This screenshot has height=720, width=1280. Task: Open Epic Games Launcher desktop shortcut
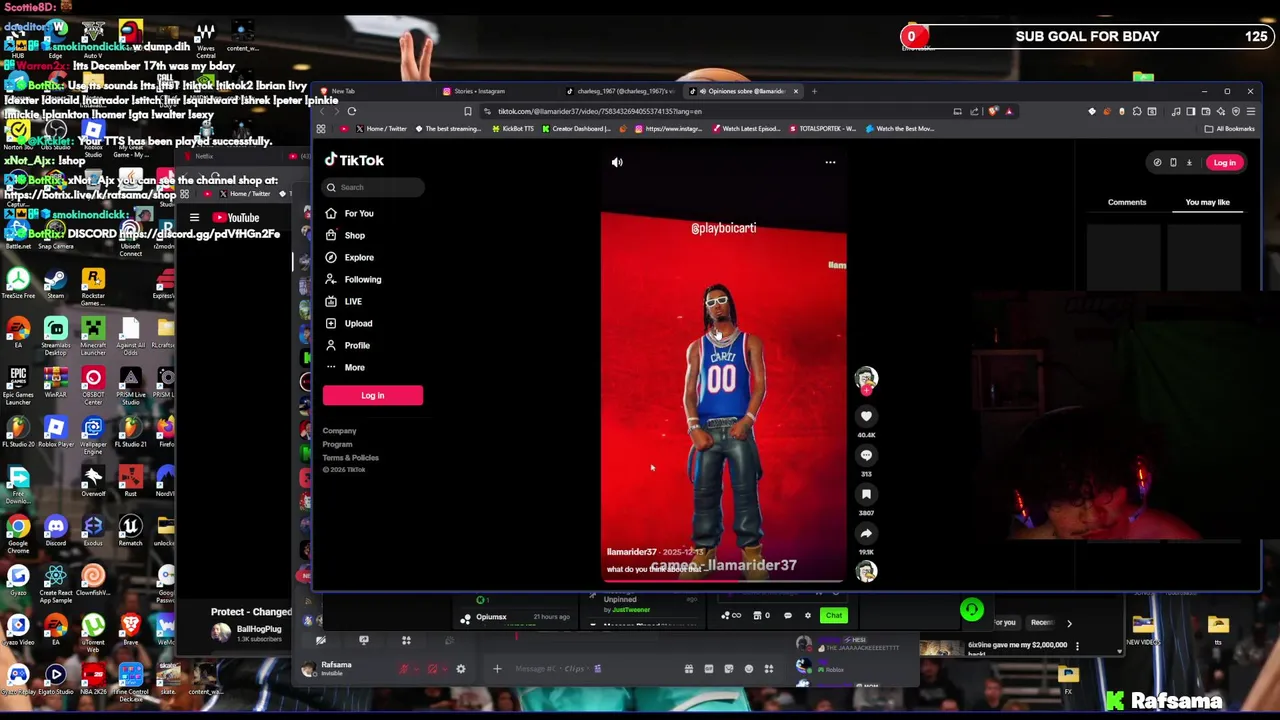18,385
